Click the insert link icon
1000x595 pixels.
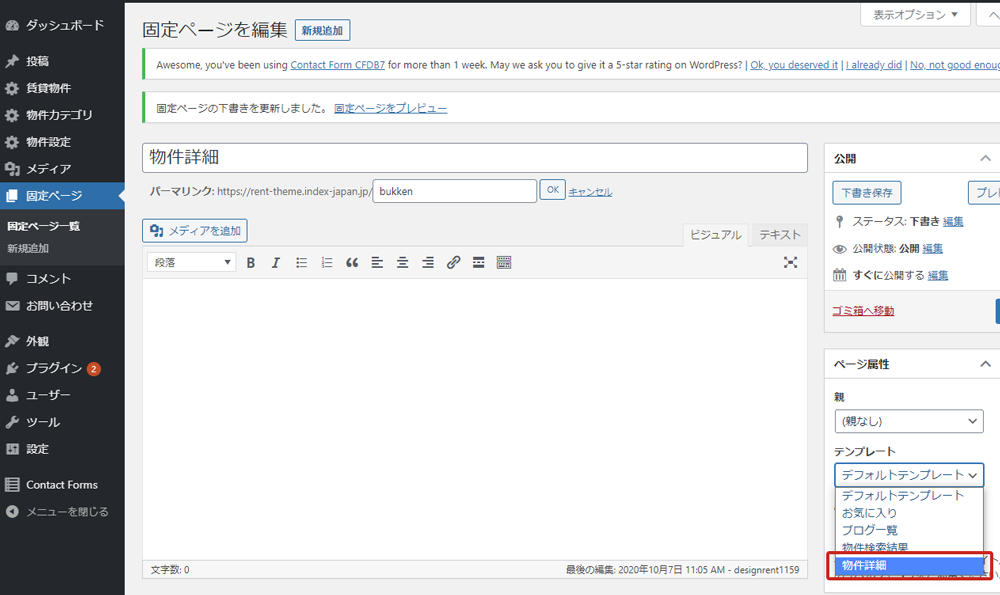[453, 263]
